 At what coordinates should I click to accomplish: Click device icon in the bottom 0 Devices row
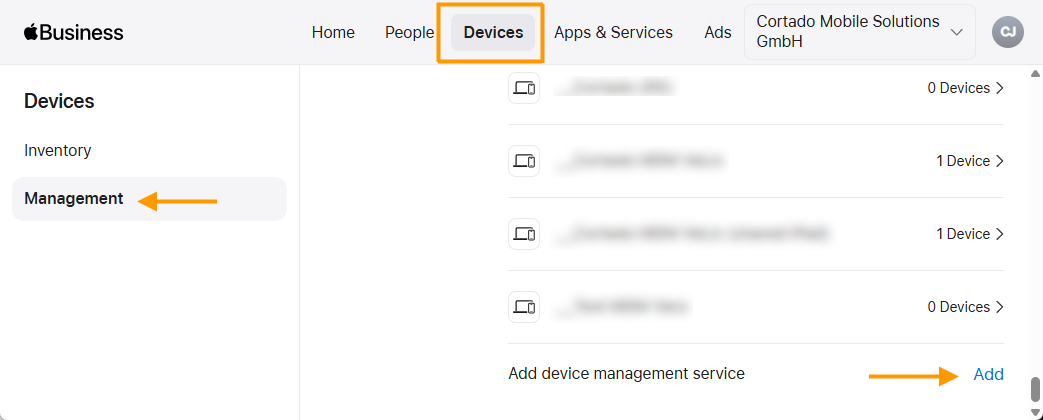523,307
